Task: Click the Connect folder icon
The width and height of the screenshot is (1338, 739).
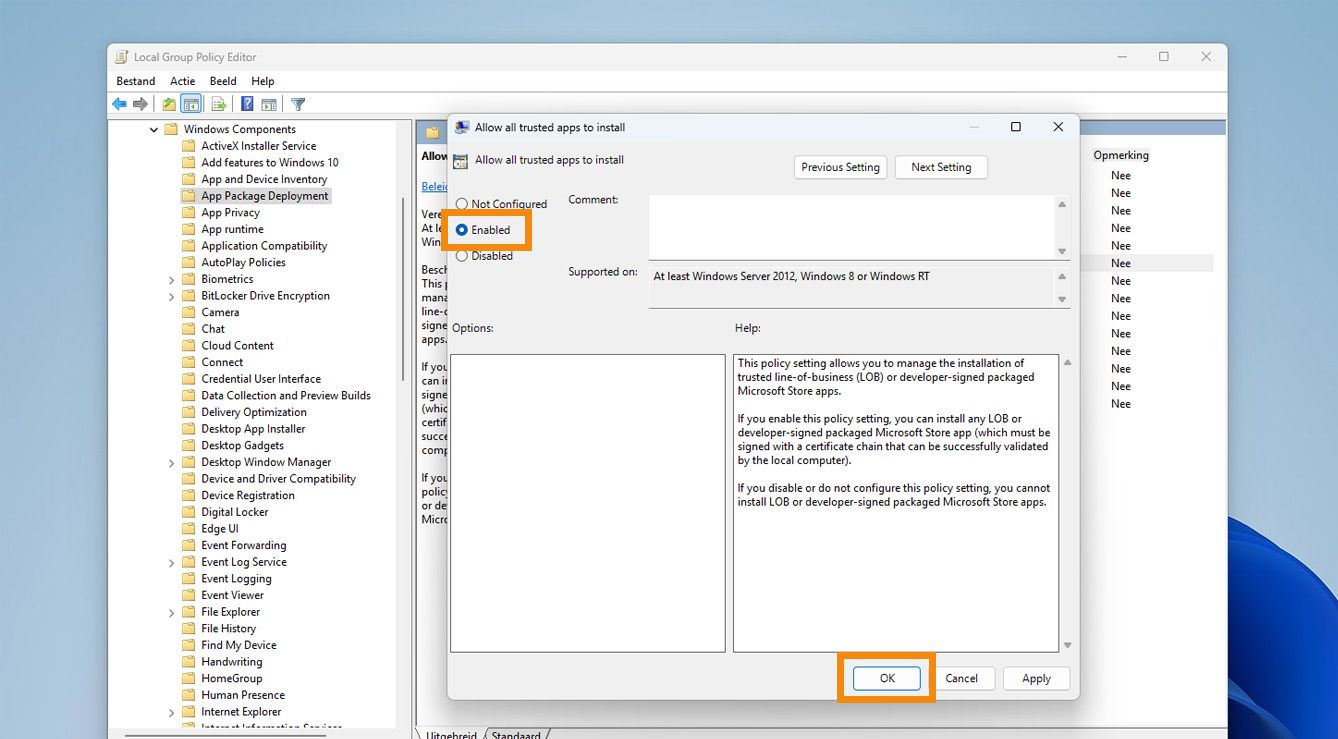Action: point(189,363)
